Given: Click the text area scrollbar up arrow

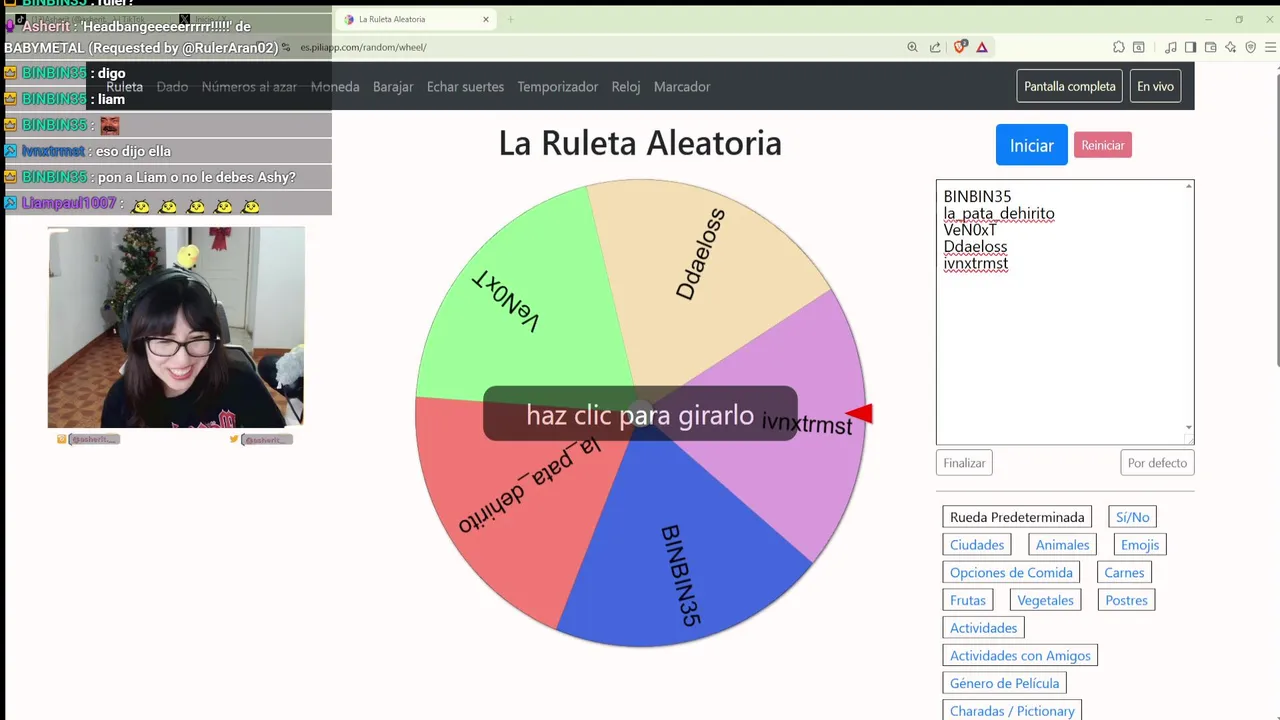Looking at the screenshot, I should pyautogui.click(x=1189, y=186).
